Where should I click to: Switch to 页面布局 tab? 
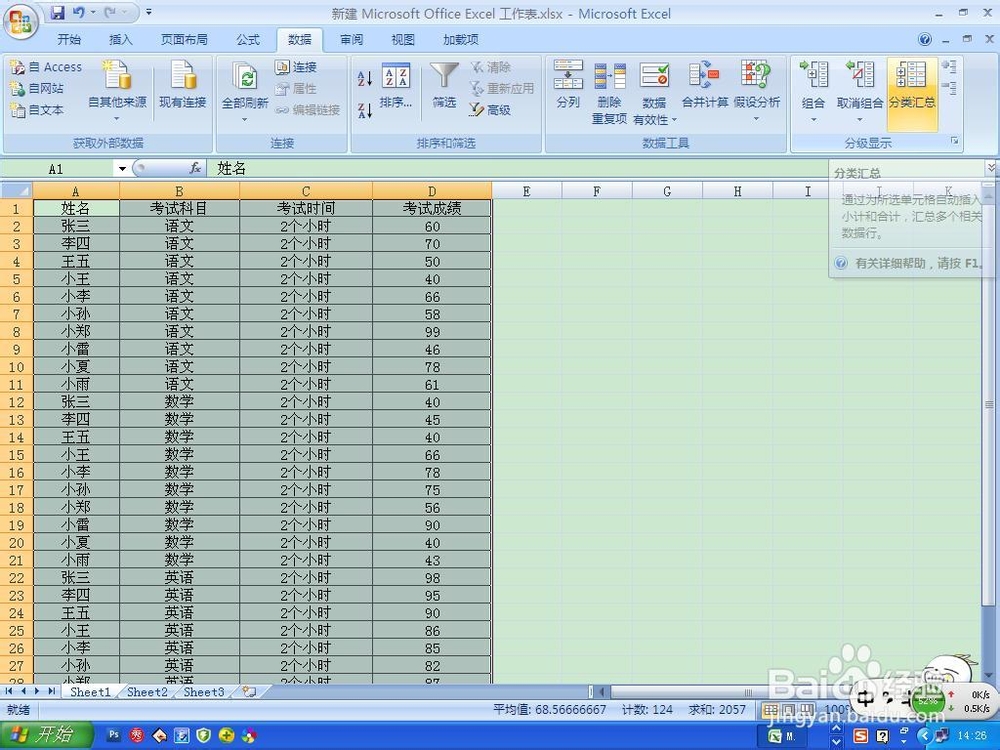tap(184, 40)
